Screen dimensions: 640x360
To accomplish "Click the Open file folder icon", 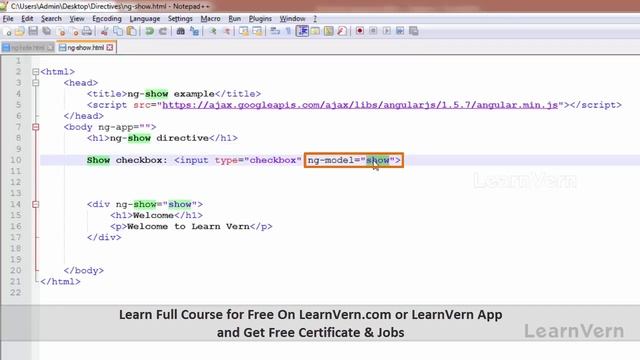I will click(20, 31).
